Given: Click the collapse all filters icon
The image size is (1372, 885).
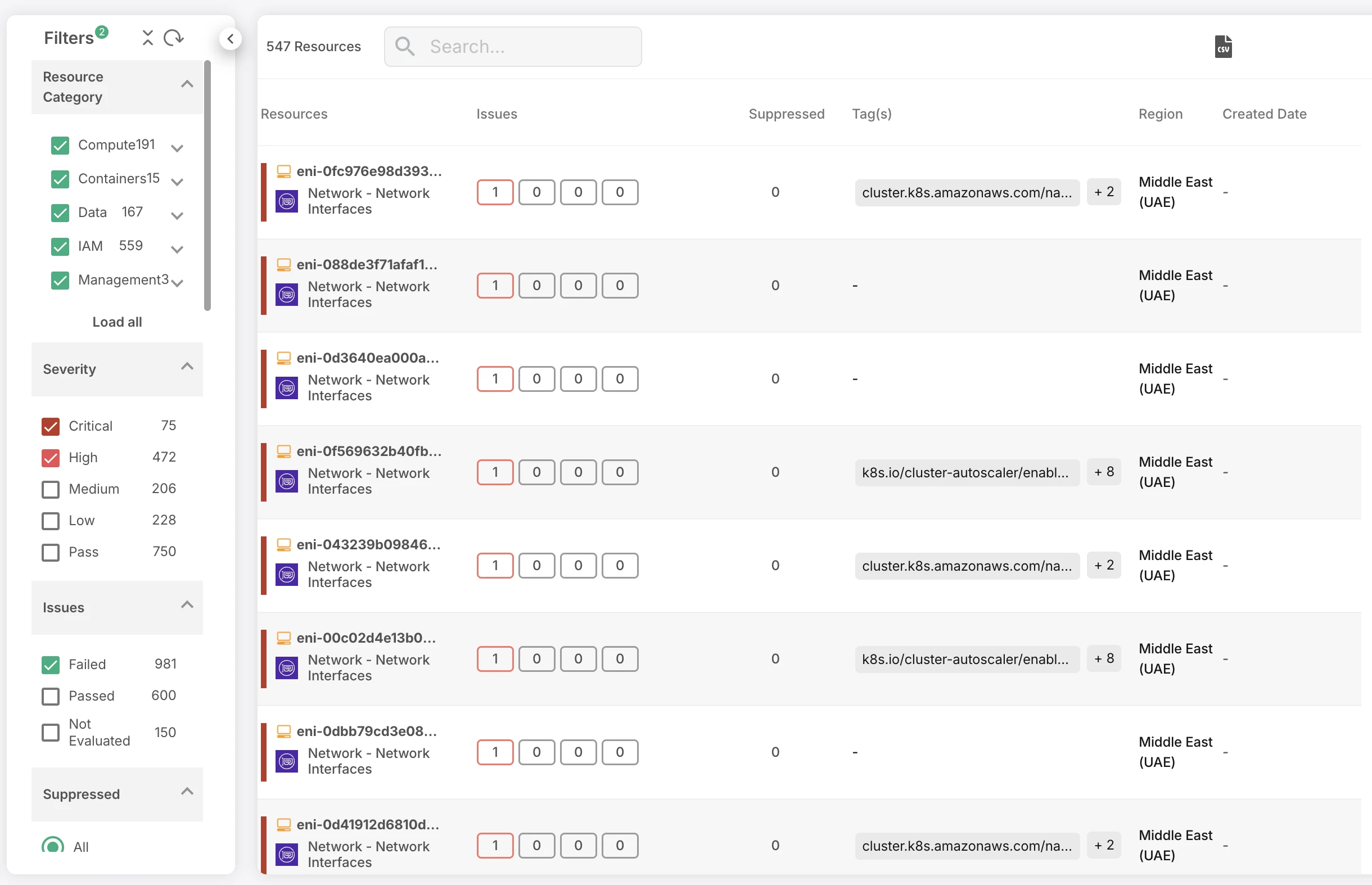Looking at the screenshot, I should (x=148, y=38).
